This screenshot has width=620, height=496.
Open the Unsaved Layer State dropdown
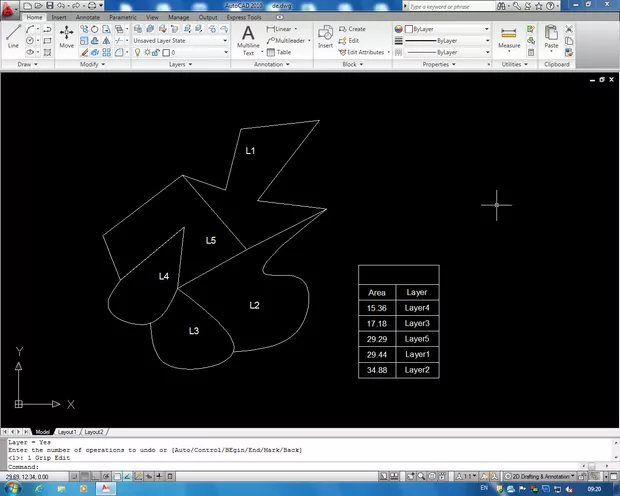click(178, 41)
